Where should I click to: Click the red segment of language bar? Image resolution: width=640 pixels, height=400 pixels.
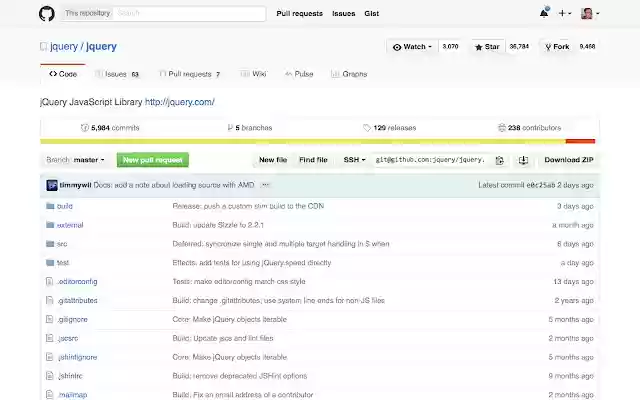coord(580,141)
